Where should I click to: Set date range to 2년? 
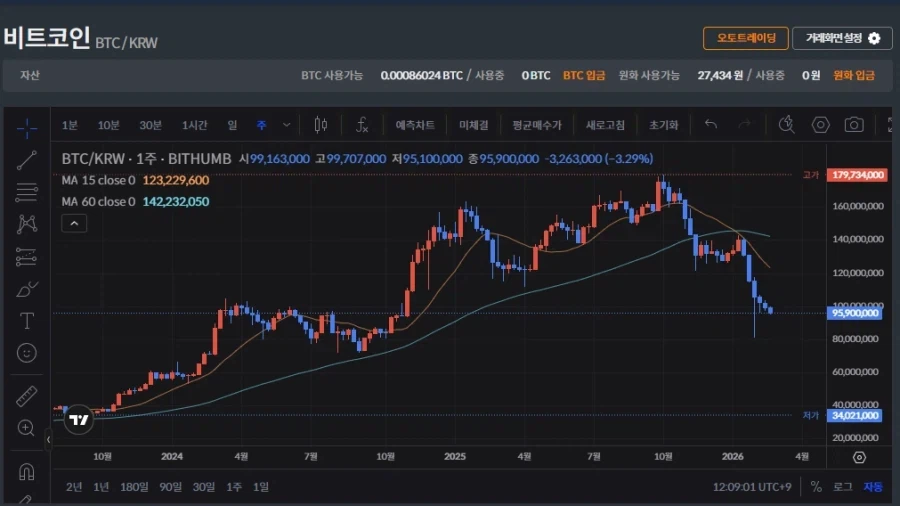click(73, 486)
